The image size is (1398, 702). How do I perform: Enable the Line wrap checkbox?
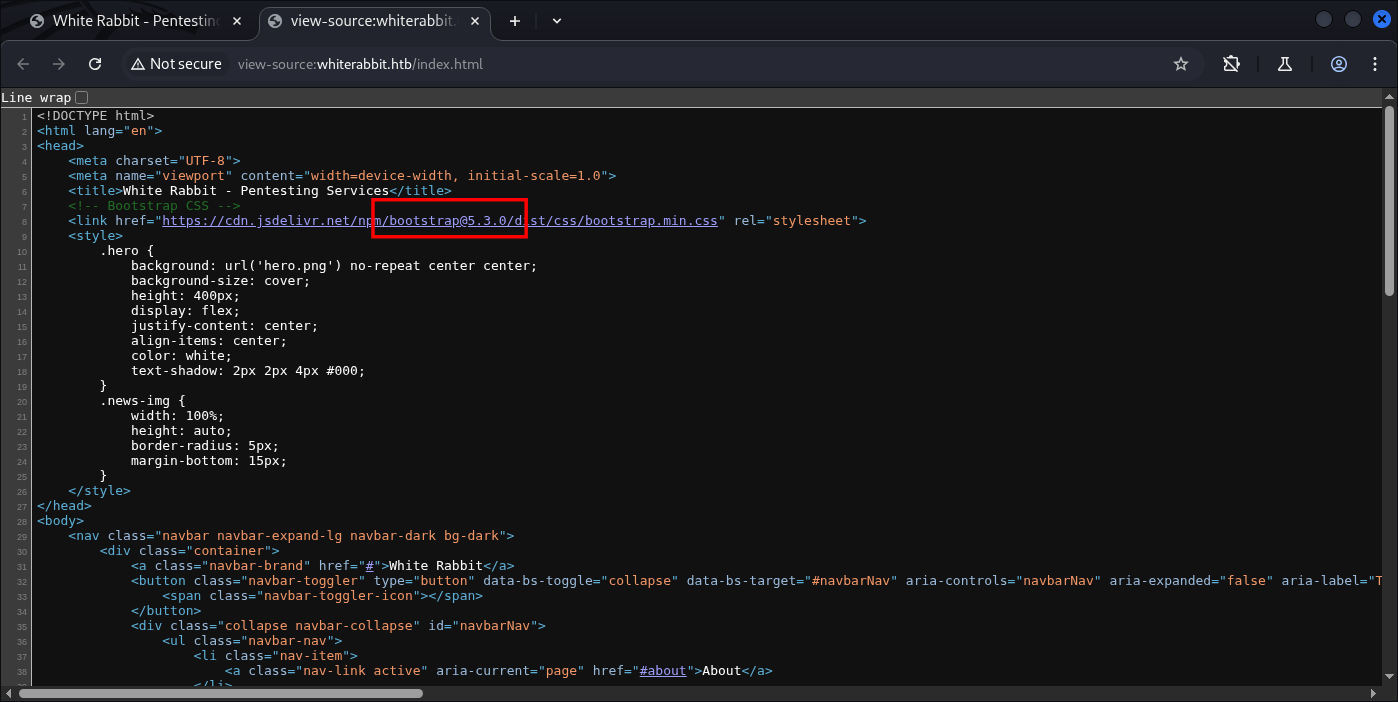click(82, 97)
